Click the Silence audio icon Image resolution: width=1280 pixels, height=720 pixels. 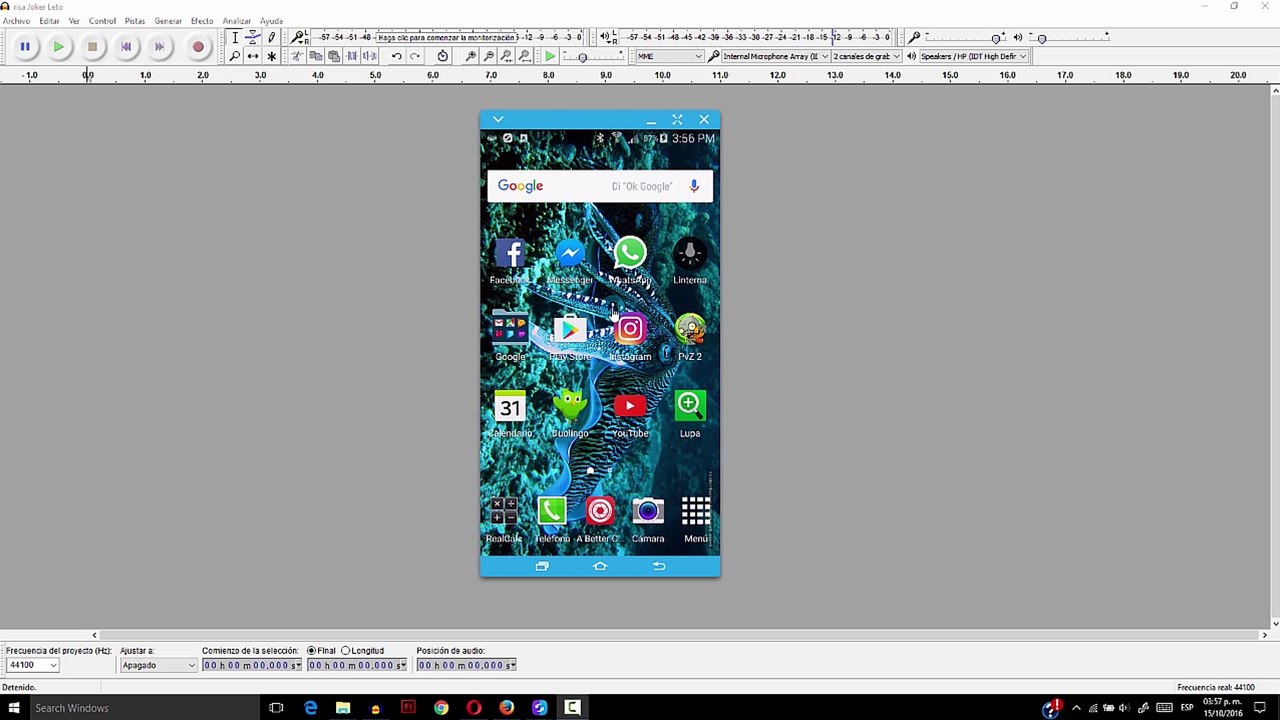pos(369,56)
